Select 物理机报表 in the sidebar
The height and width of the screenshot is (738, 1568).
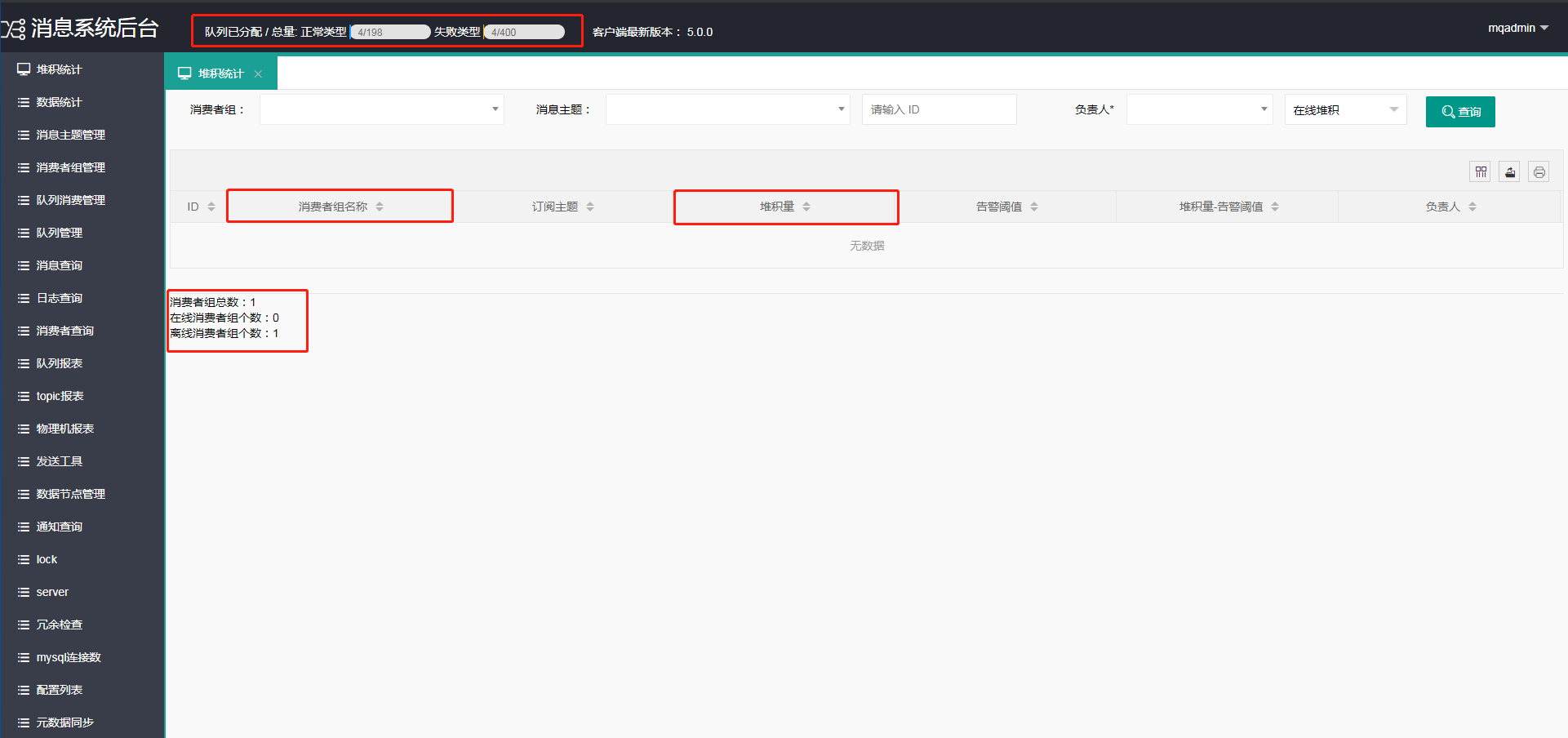point(82,429)
